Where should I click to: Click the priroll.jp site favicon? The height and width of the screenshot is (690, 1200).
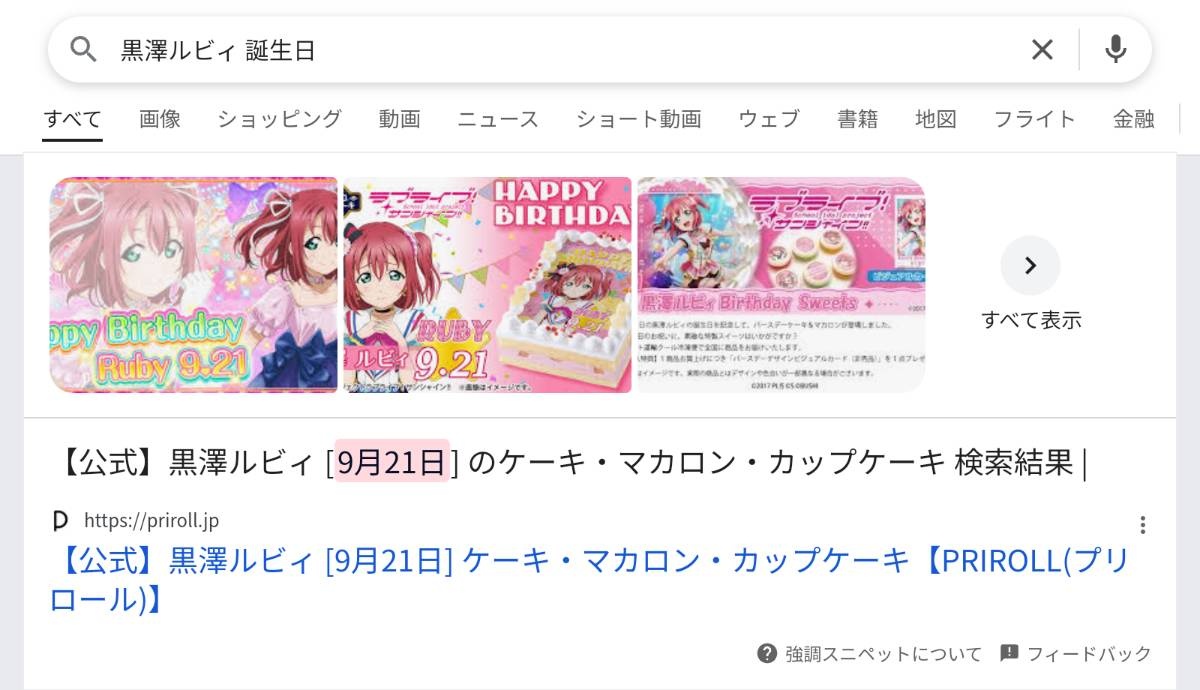pyautogui.click(x=60, y=520)
